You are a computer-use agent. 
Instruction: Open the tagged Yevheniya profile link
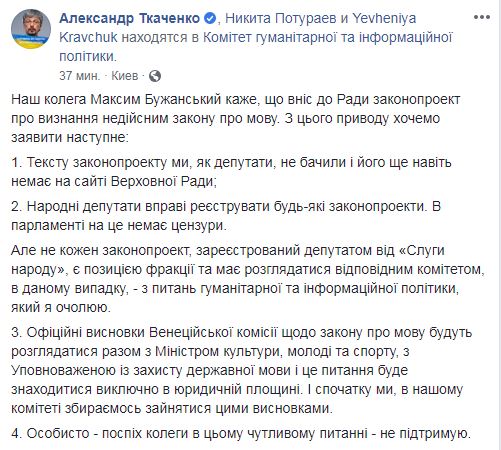384,18
